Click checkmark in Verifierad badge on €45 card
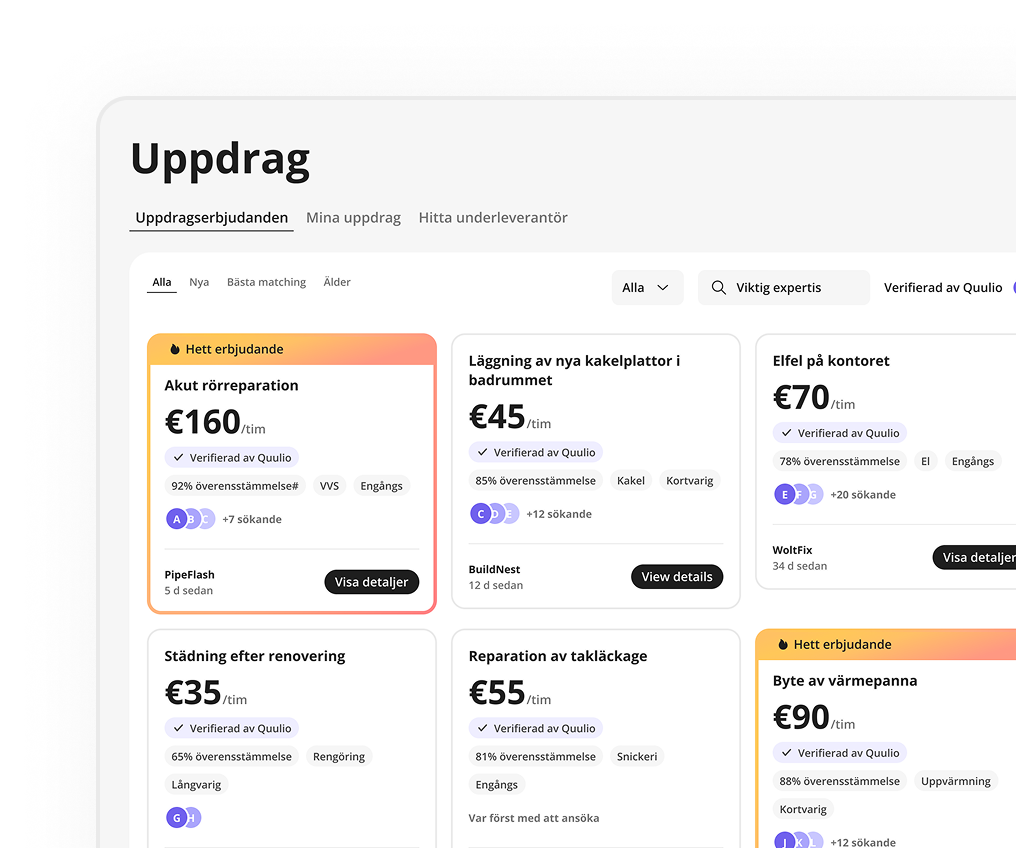 (x=482, y=452)
